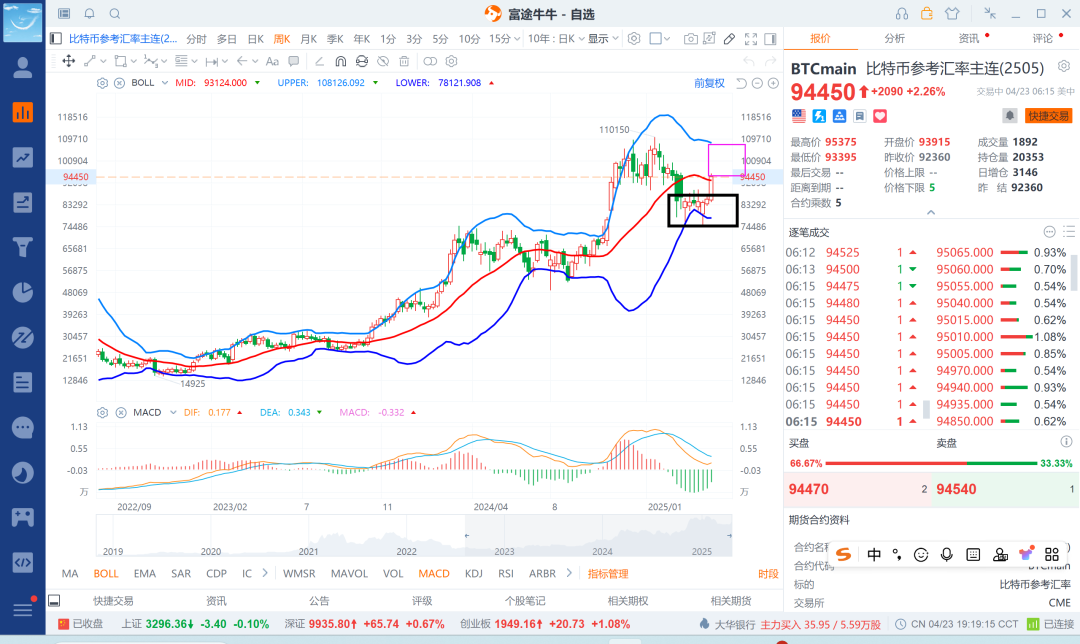This screenshot has height=644, width=1080.
Task: Open the 前复权 adjustment dropdown
Action: point(709,83)
